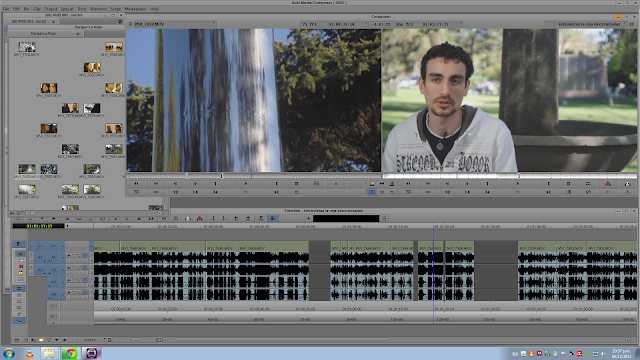Screen dimensions: 640x360
Task: Click Rewind under the source monitor
Action: pos(136,184)
